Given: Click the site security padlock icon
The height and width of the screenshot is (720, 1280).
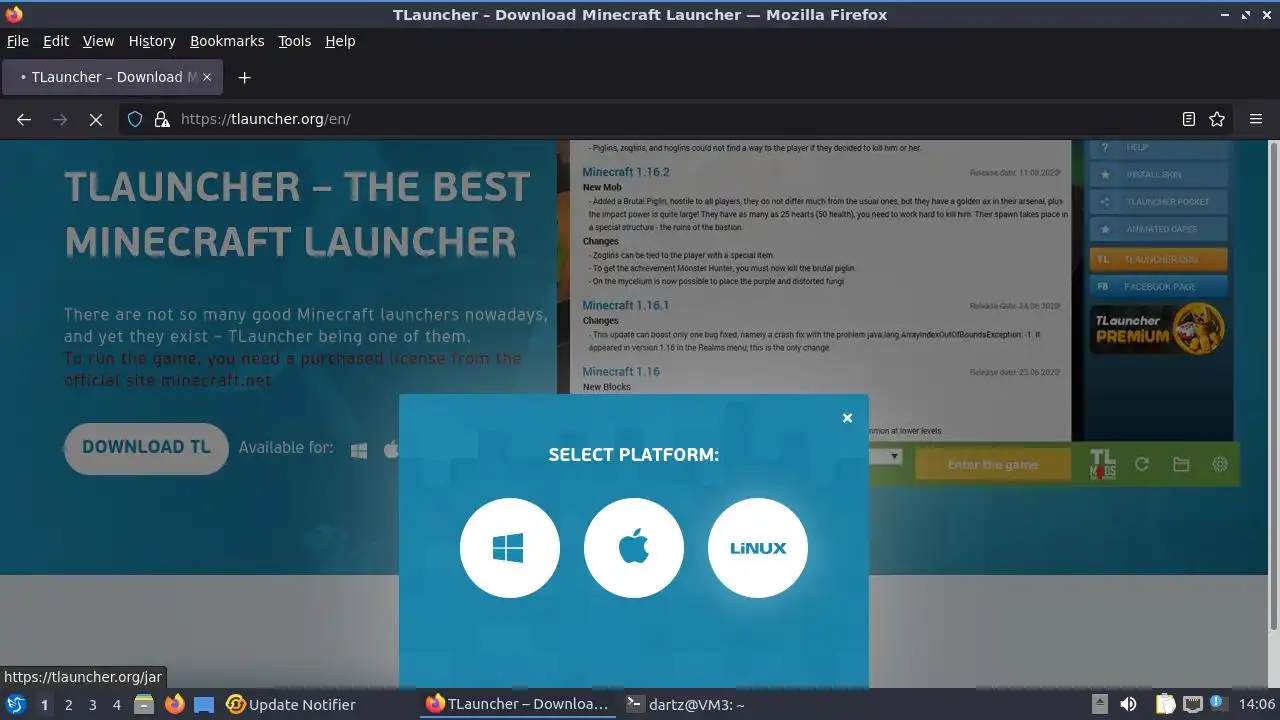Looking at the screenshot, I should click(161, 119).
